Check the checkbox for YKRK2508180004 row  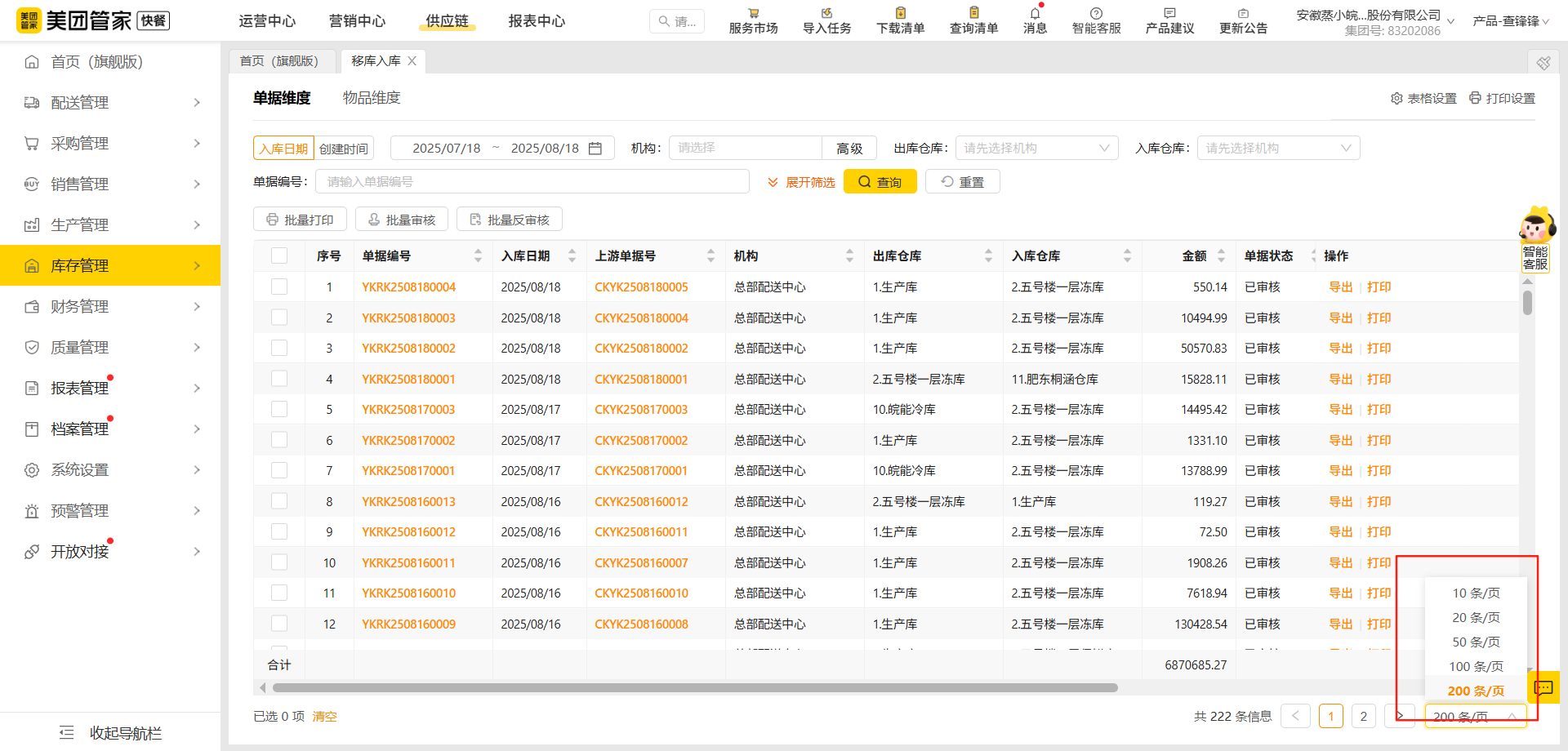tap(279, 287)
